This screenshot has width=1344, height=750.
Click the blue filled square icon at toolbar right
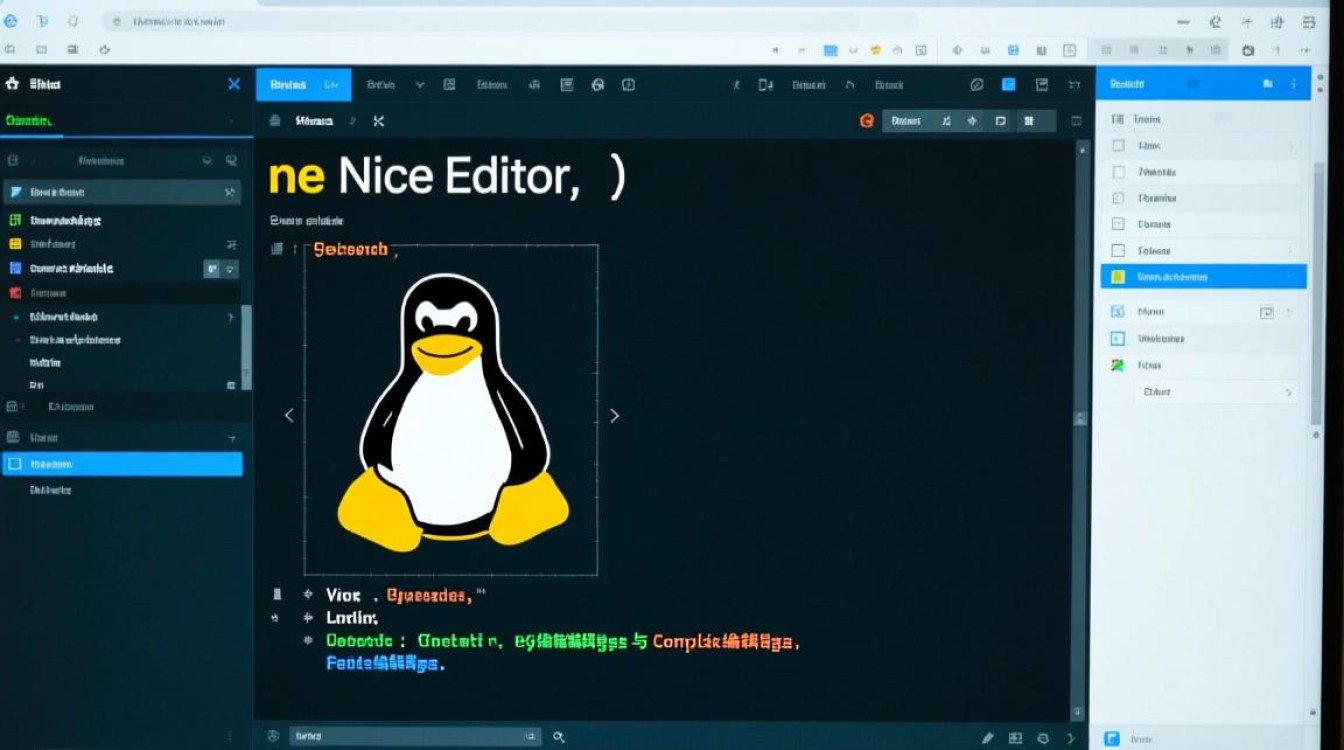coord(1009,86)
